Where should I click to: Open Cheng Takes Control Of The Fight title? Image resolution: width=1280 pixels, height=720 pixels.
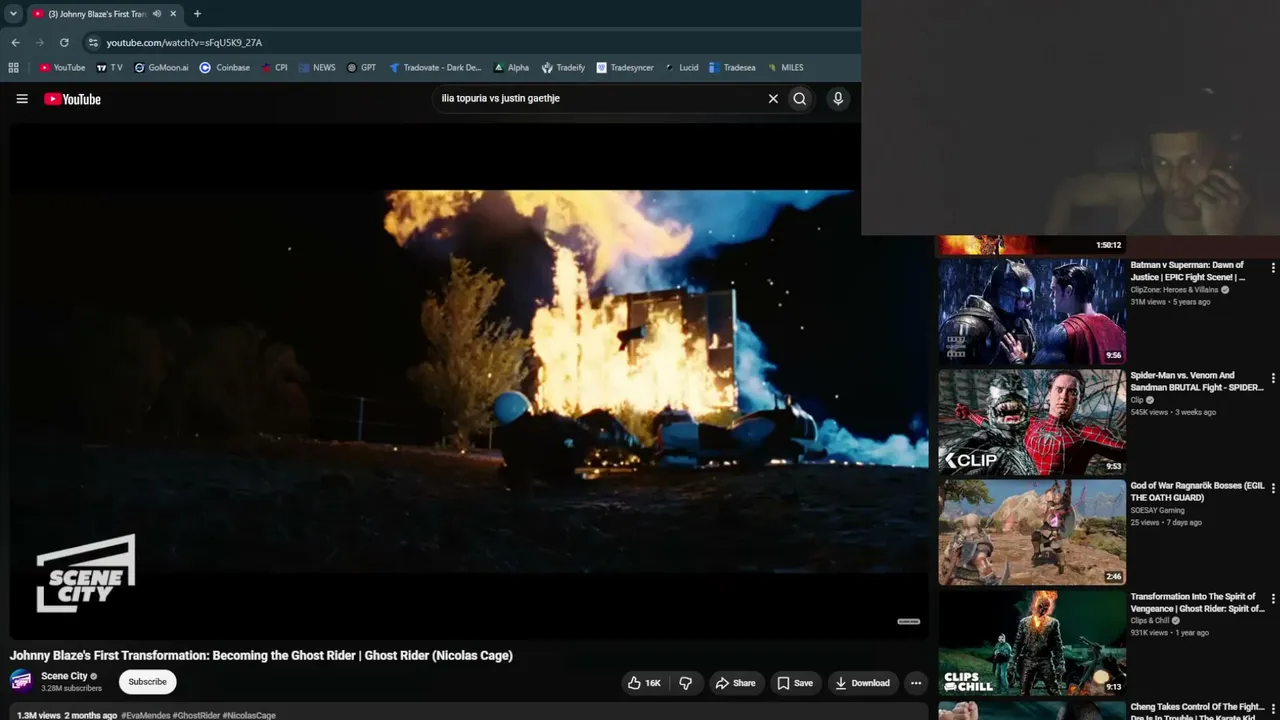[1197, 711]
